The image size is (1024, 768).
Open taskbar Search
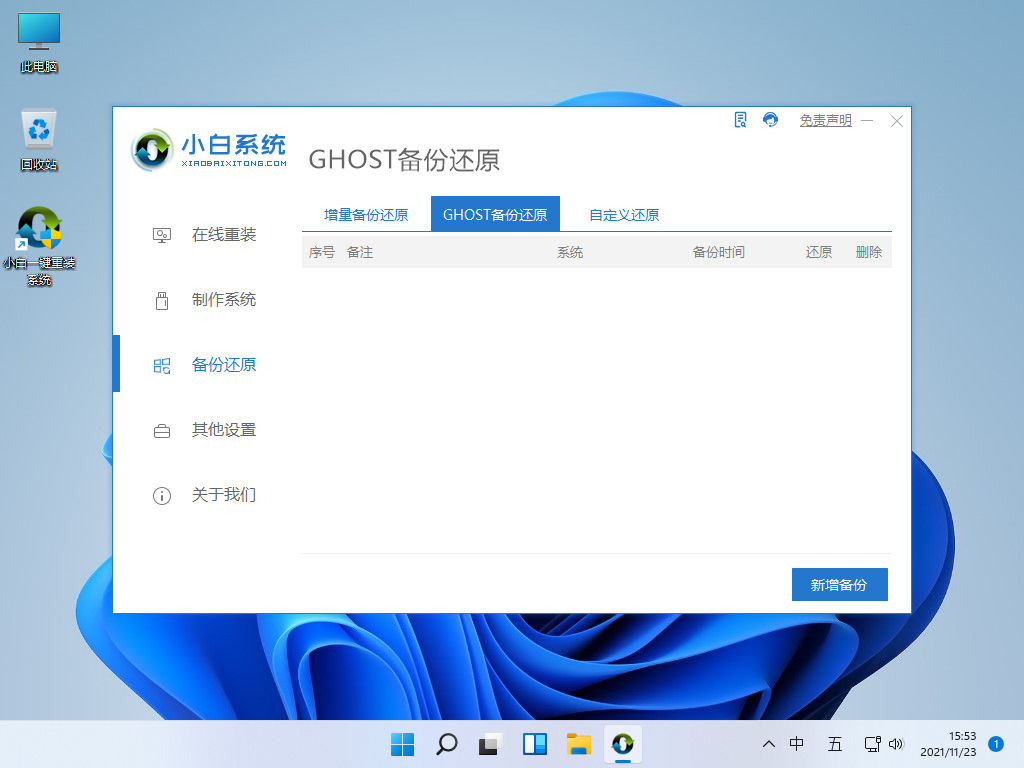(447, 744)
